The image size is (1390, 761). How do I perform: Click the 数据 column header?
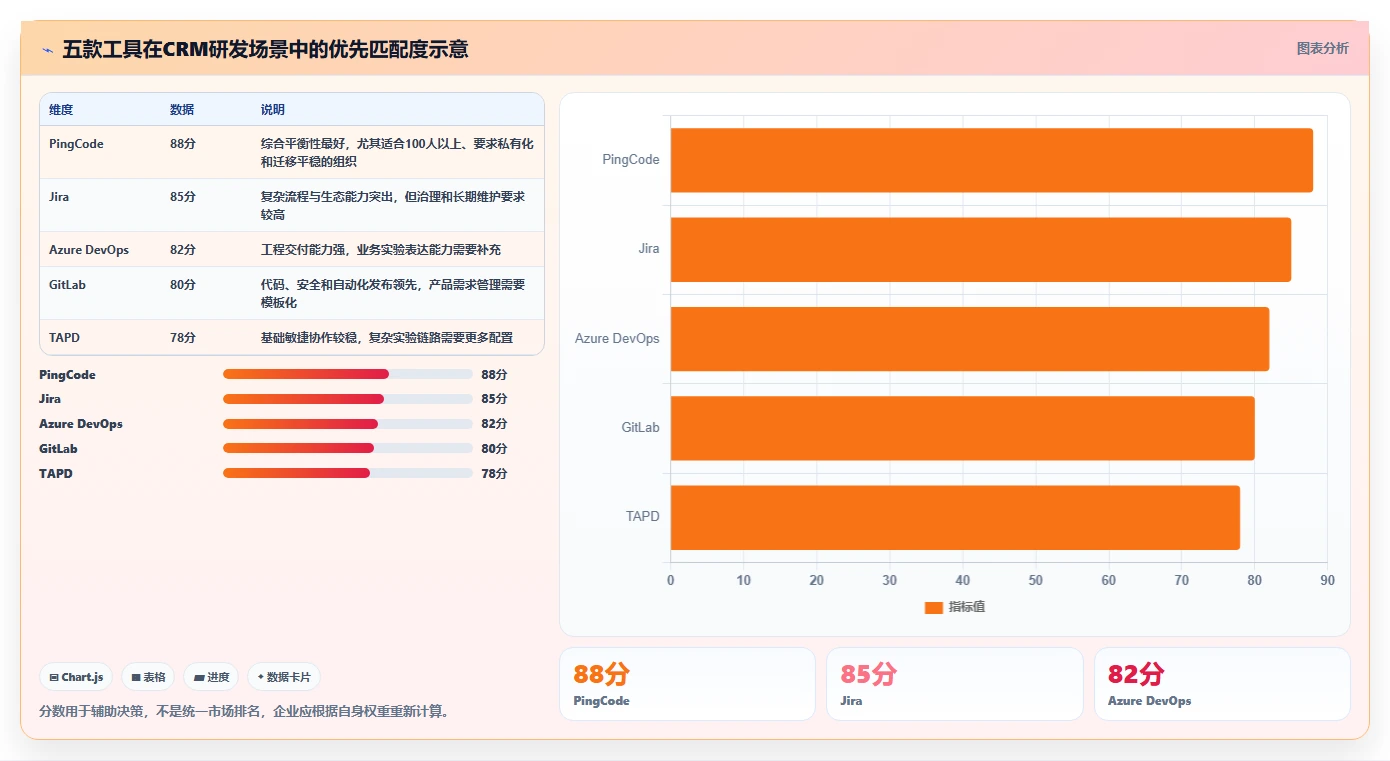point(182,110)
